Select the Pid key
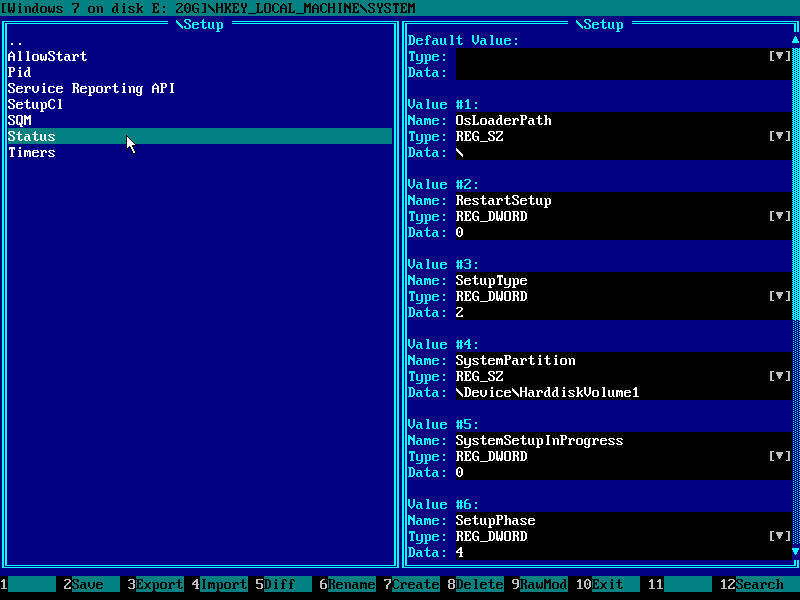Screen dimensions: 800x600 tap(199, 72)
